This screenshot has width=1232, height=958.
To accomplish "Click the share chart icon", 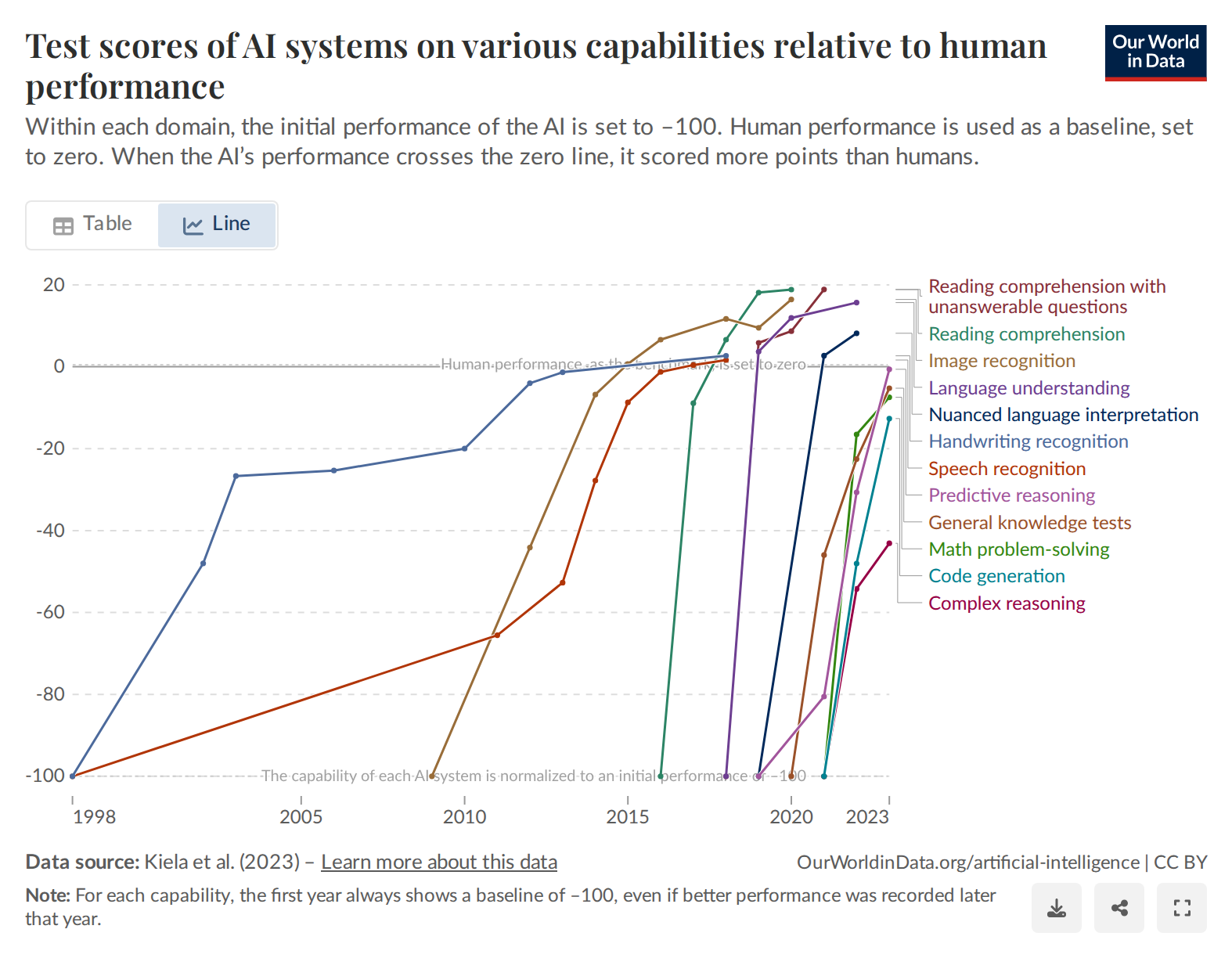I will tap(1119, 908).
